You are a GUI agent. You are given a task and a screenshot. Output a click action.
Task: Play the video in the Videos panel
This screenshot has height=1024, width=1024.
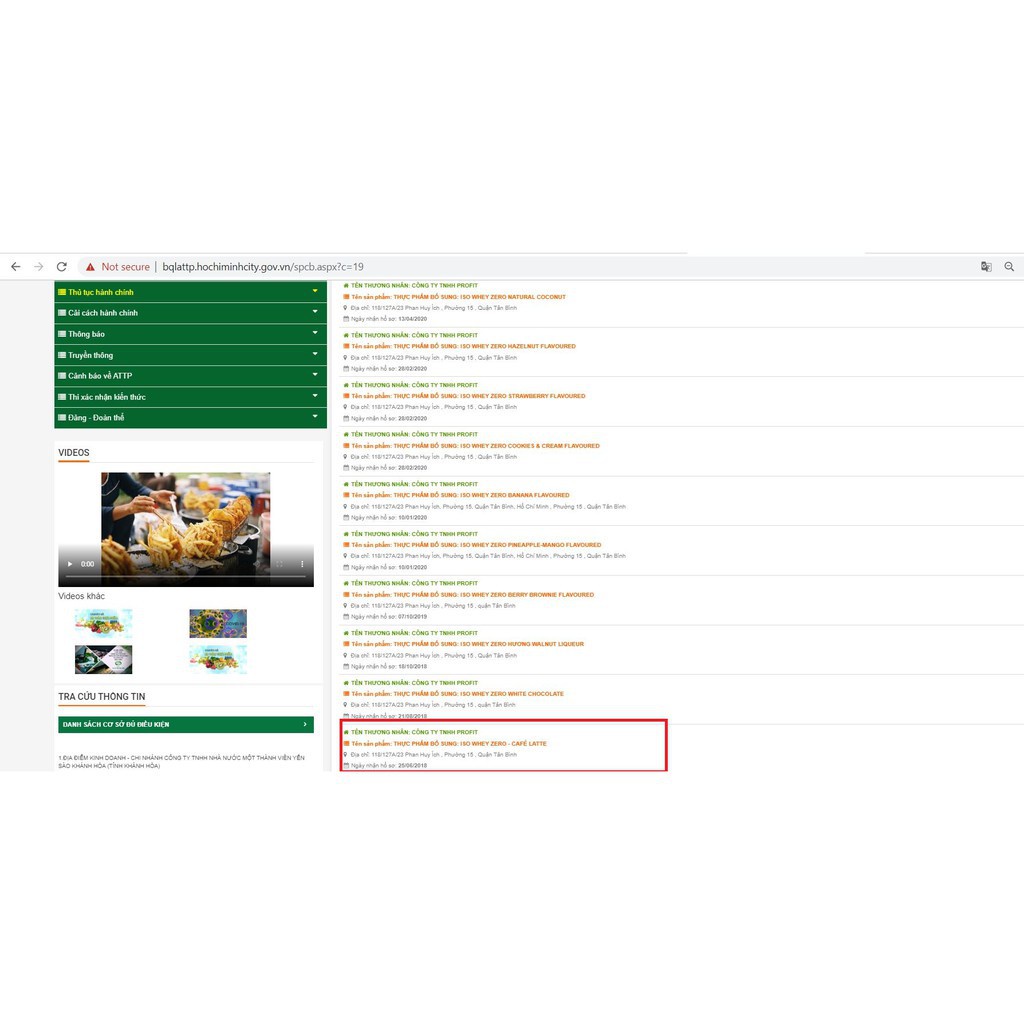(x=70, y=564)
